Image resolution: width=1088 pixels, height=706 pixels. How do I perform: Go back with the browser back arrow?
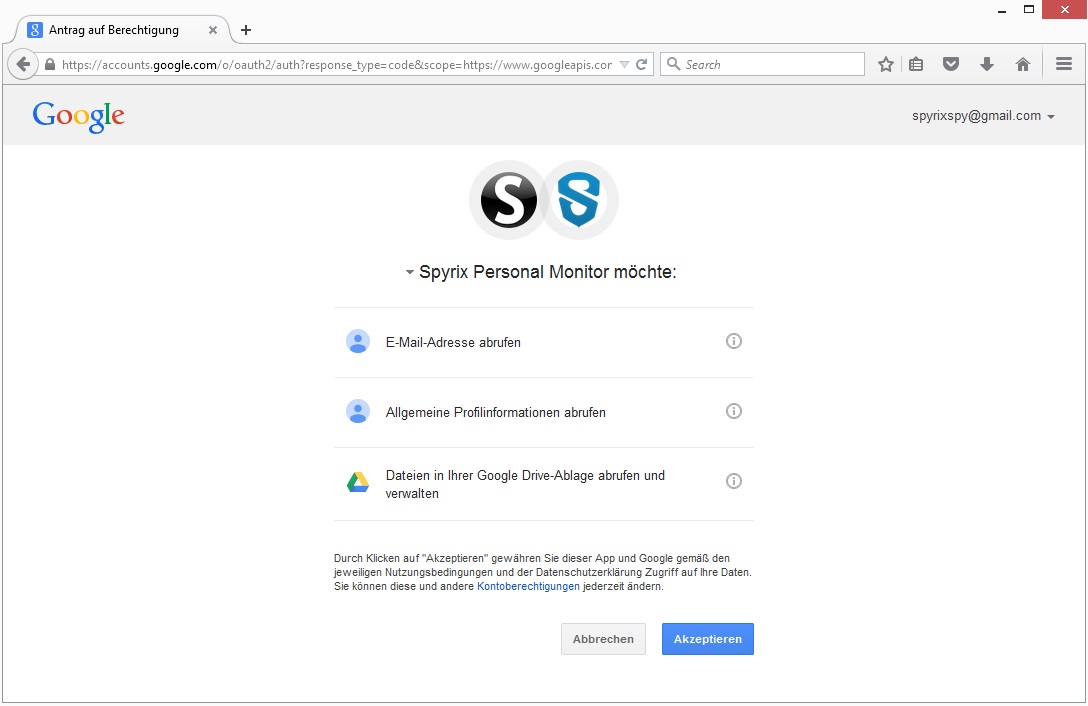pyautogui.click(x=23, y=65)
